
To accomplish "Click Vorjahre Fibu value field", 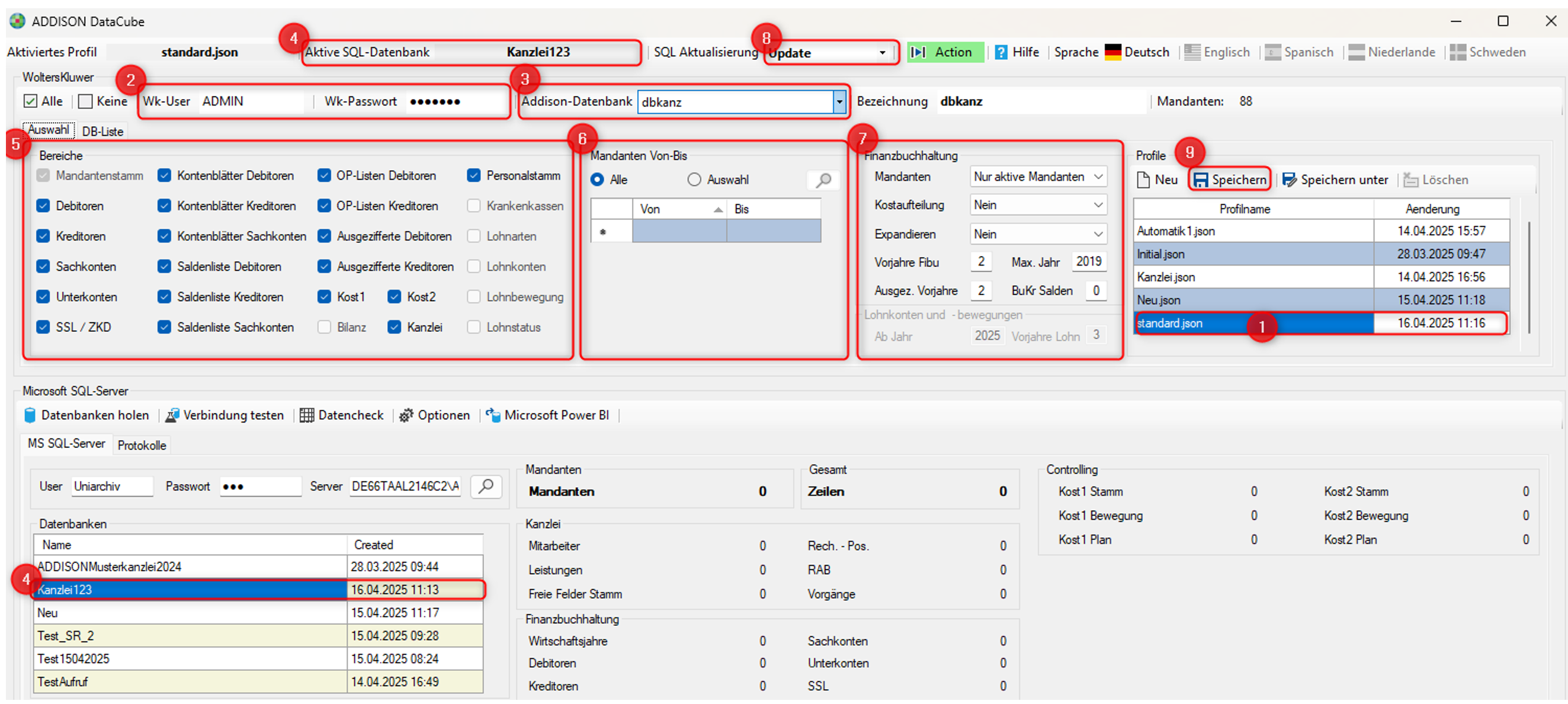I will (981, 262).
